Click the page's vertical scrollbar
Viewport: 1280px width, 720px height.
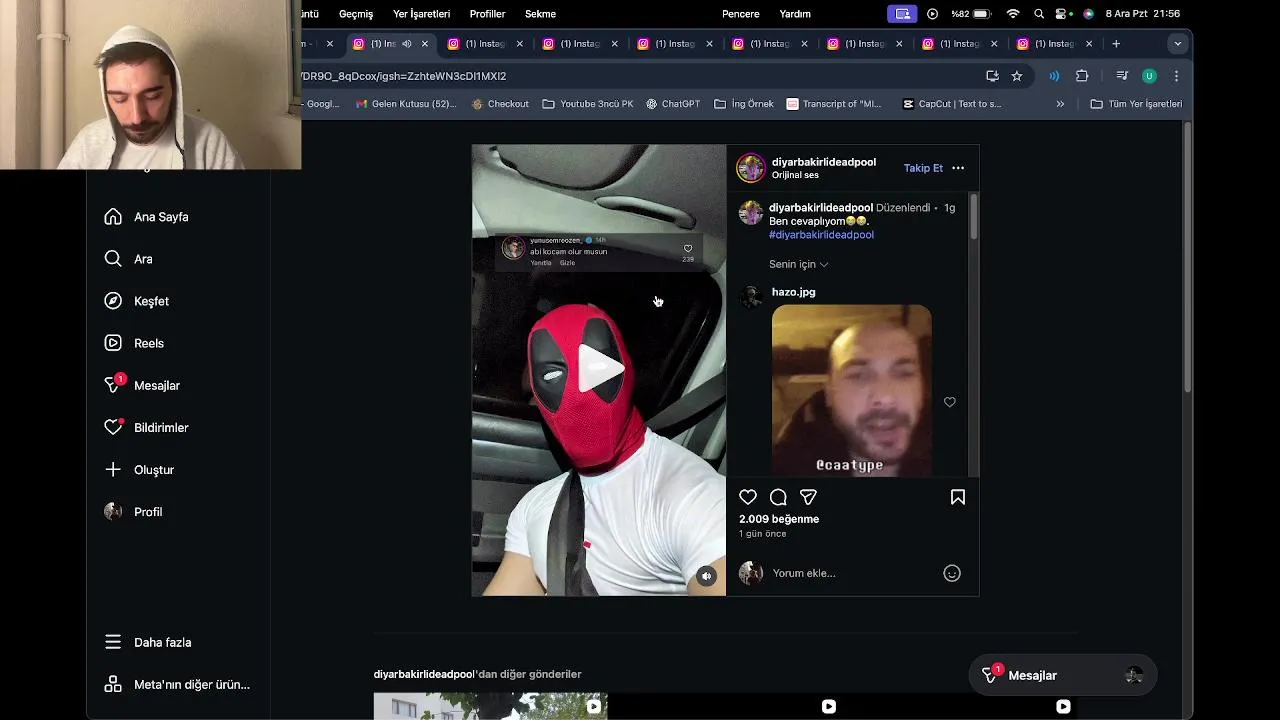pyautogui.click(x=1187, y=257)
